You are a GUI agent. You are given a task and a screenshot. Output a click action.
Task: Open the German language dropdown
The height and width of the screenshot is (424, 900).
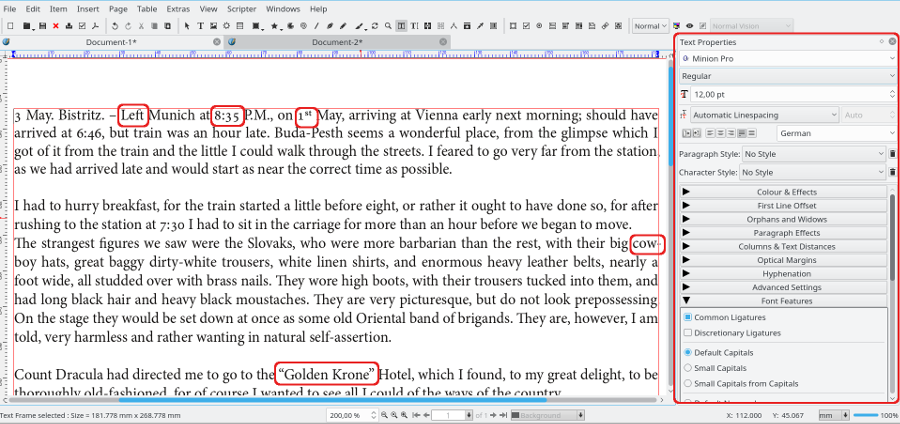point(837,133)
